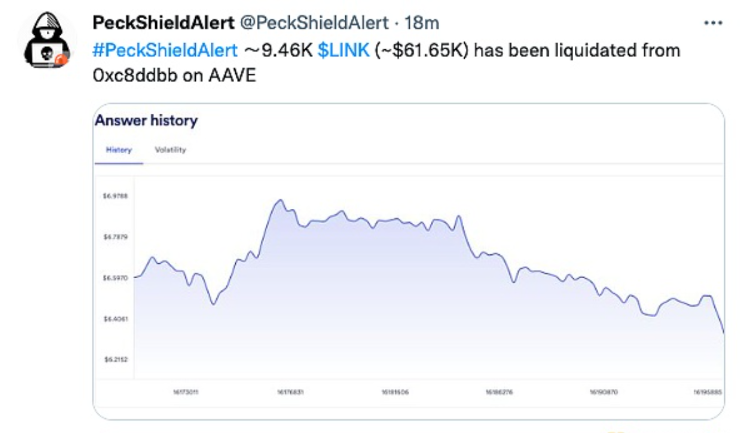Switch to the History tab
This screenshot has height=433, width=742.
(x=118, y=149)
